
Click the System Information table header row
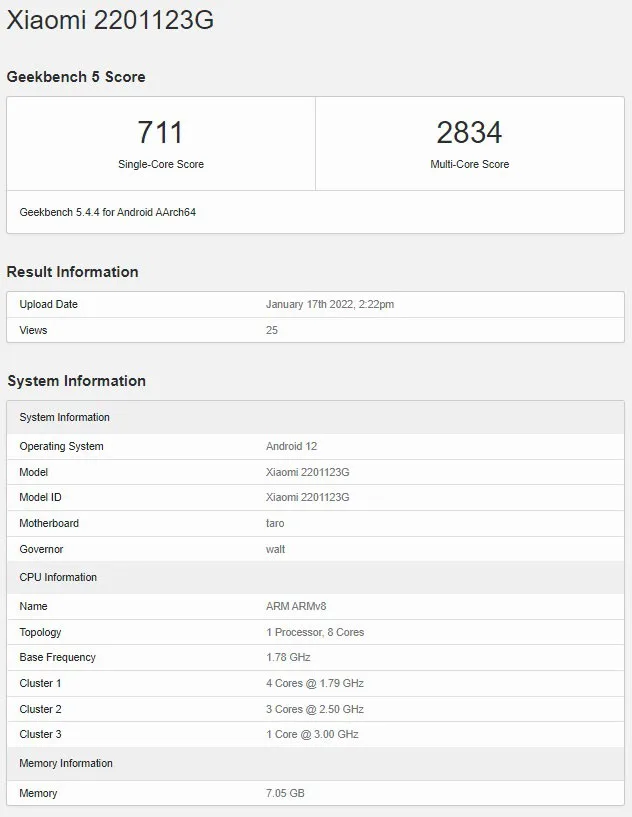[315, 417]
